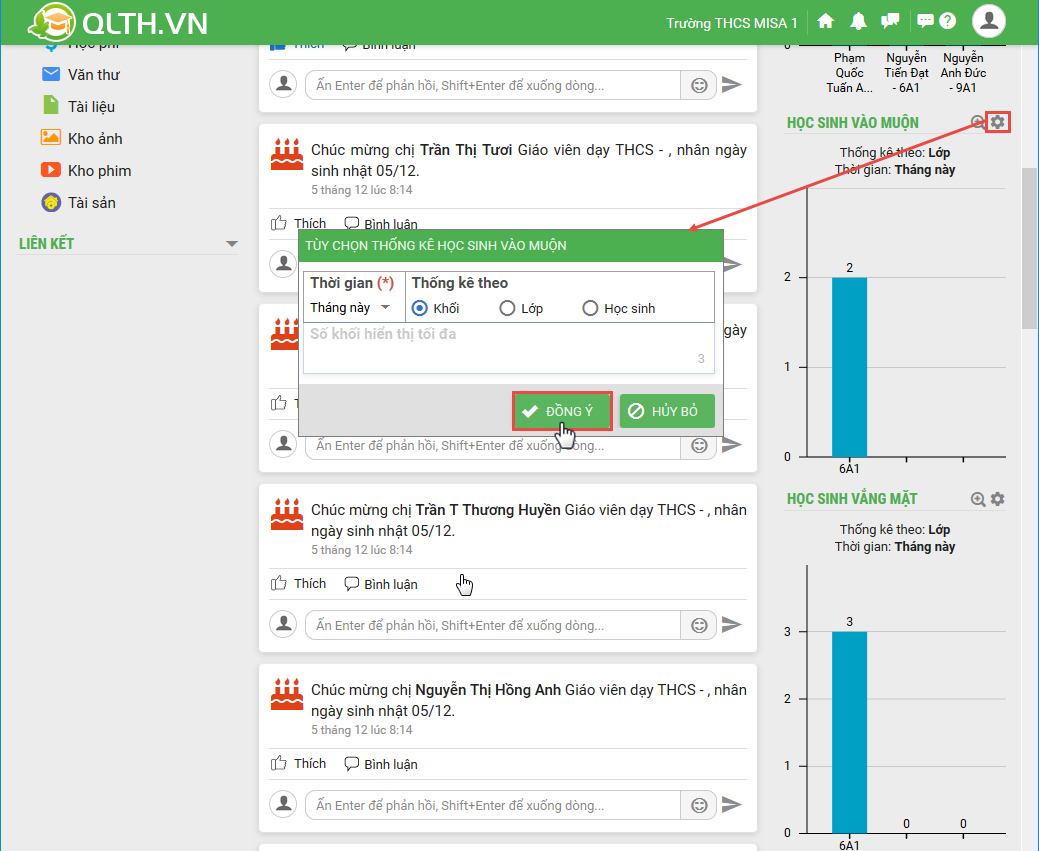The image size is (1039, 851).
Task: Open settings gear for Học sinh vắng mặt
Action: [x=997, y=499]
